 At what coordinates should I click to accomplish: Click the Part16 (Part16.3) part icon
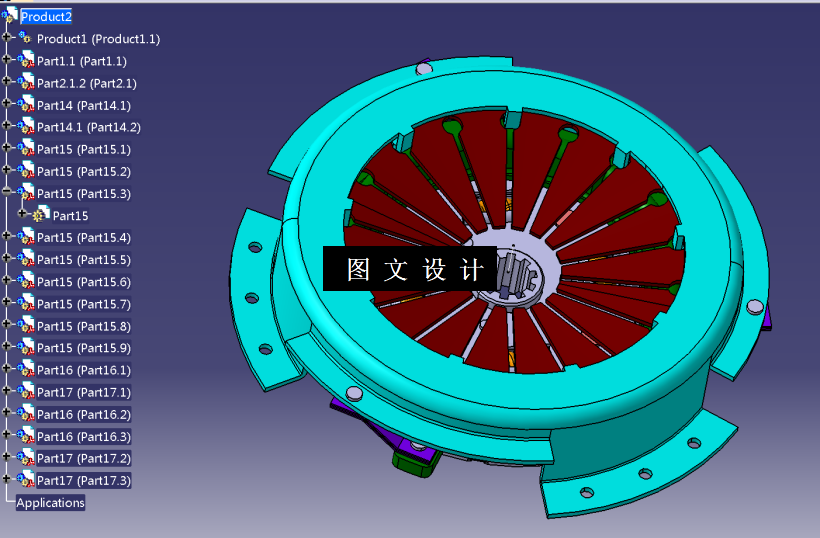[x=26, y=436]
